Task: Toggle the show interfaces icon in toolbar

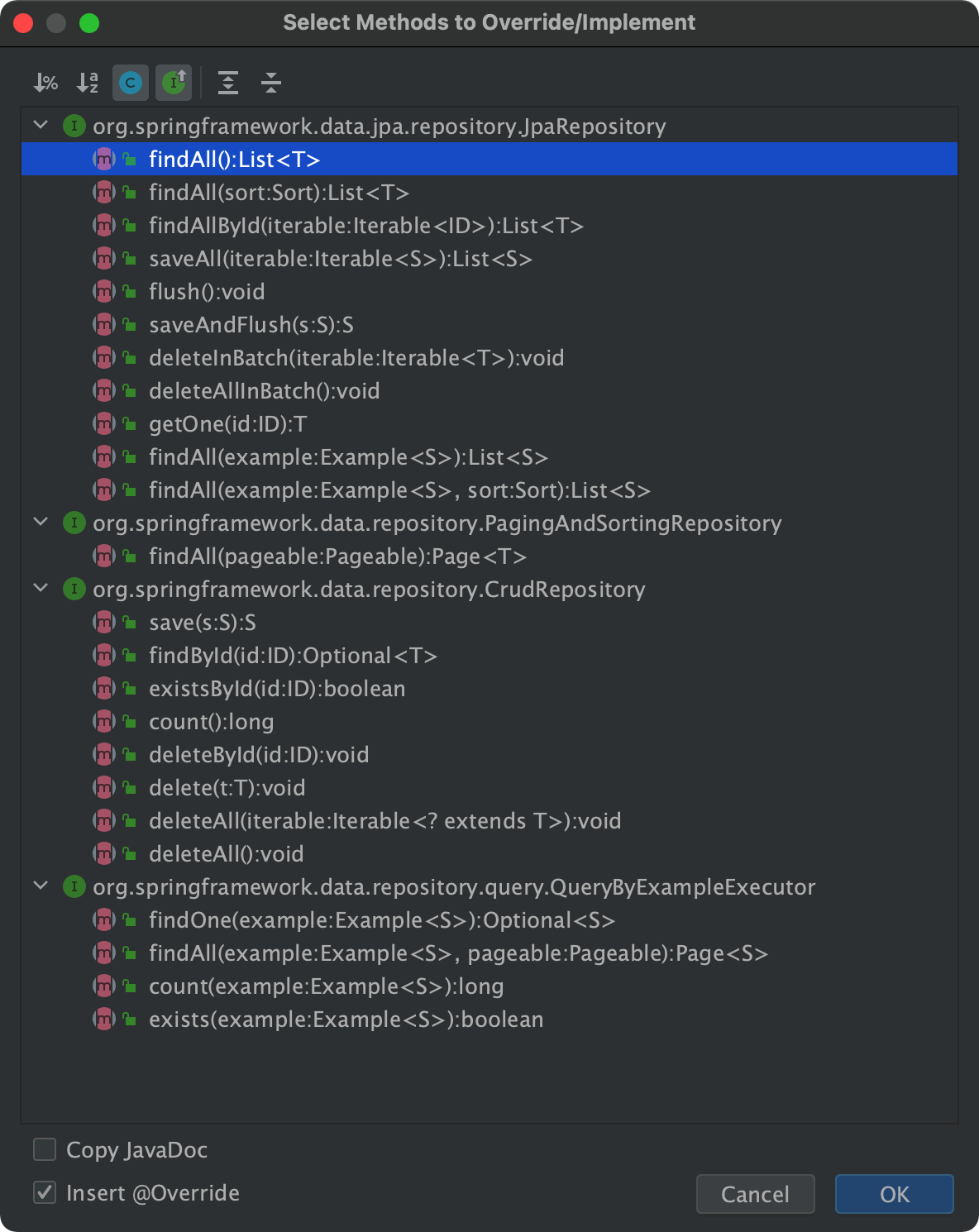Action: point(174,83)
